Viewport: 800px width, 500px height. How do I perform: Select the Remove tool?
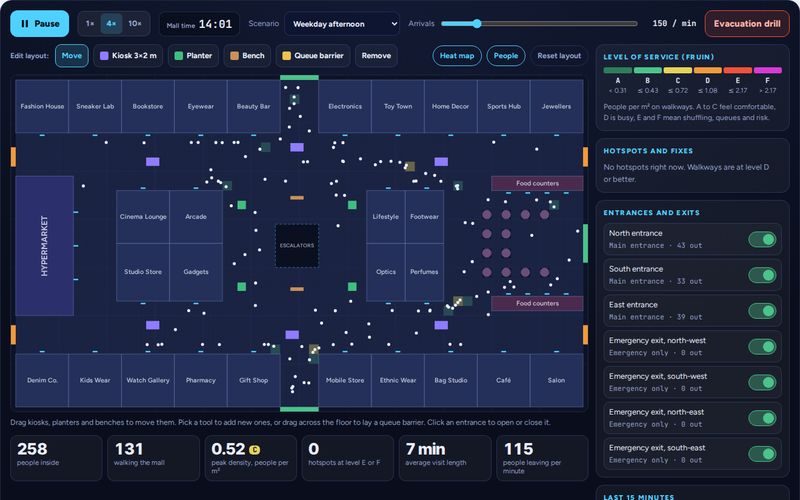click(x=376, y=56)
